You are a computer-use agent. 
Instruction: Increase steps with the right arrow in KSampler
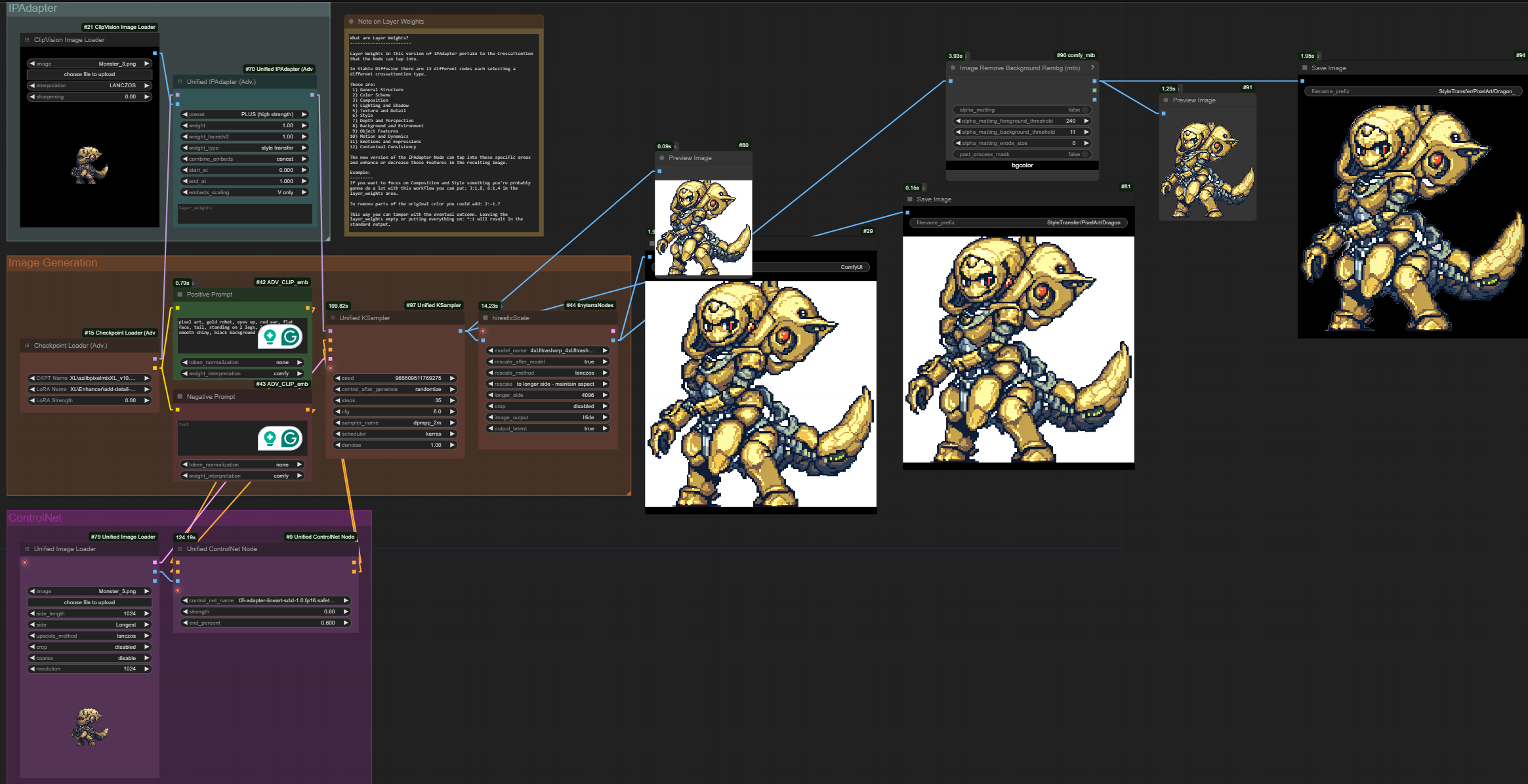452,401
